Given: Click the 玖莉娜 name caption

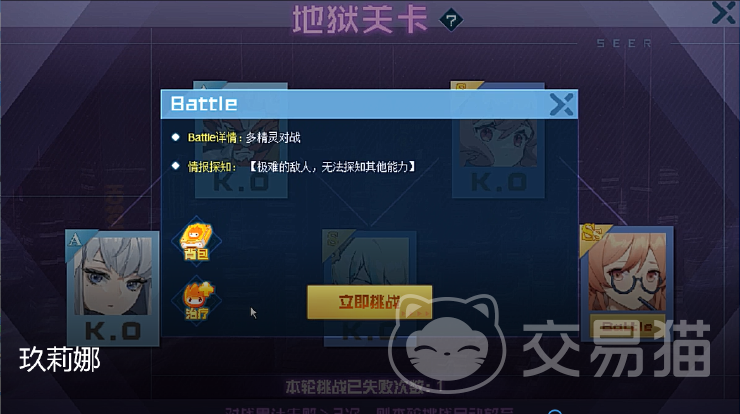Looking at the screenshot, I should point(59,360).
